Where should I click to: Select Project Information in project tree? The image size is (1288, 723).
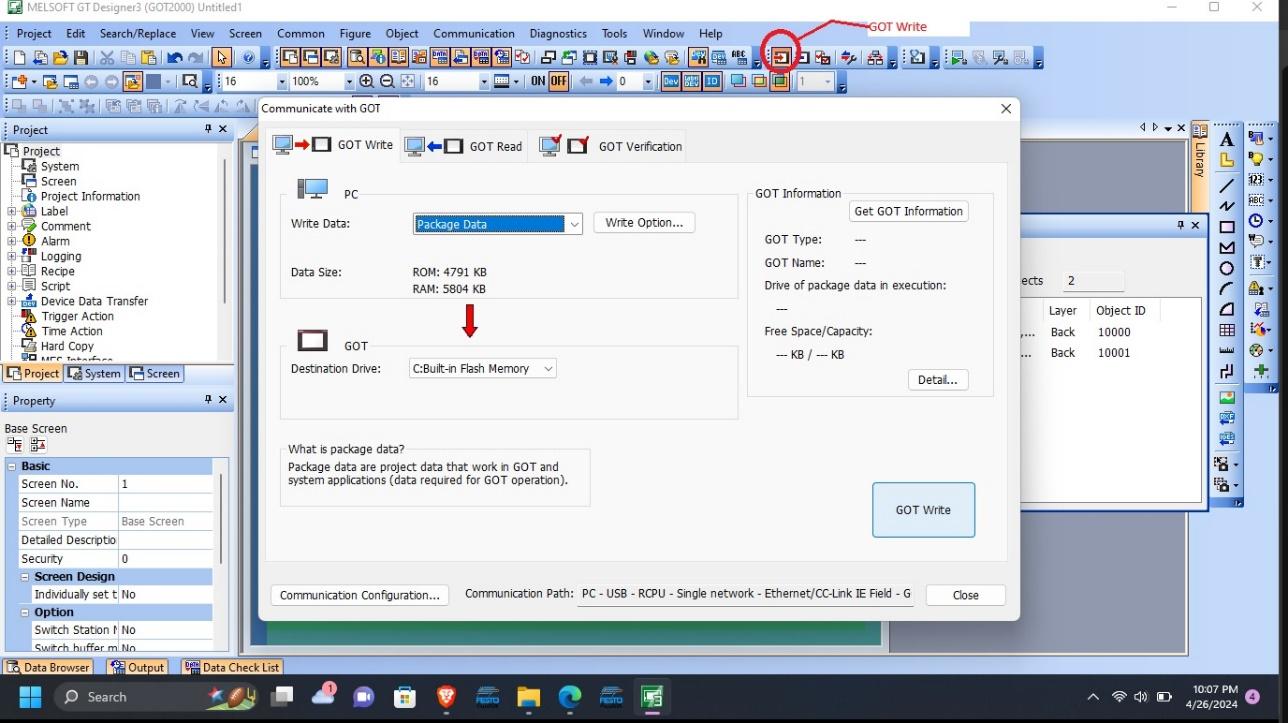click(x=90, y=196)
